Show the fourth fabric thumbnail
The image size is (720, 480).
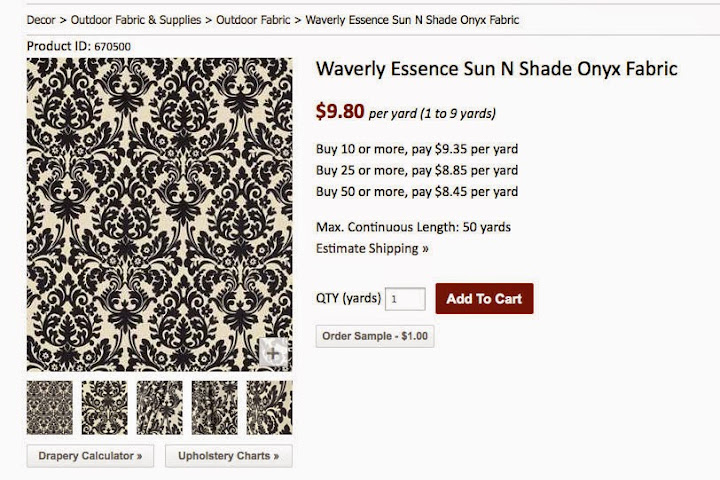(x=214, y=407)
